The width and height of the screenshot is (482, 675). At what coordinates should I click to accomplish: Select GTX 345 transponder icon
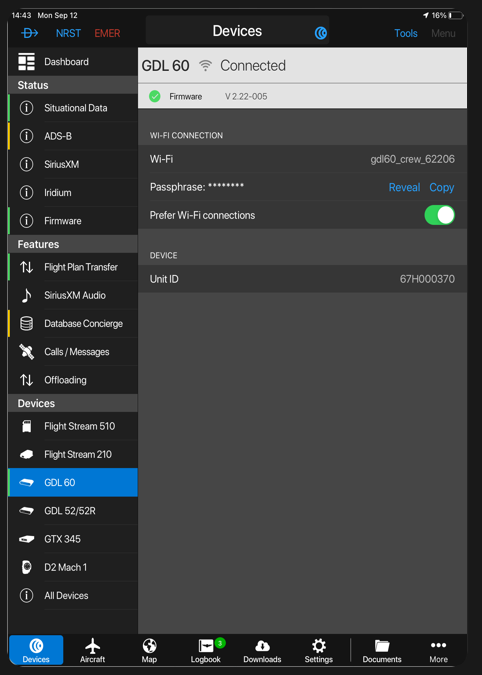coord(27,539)
